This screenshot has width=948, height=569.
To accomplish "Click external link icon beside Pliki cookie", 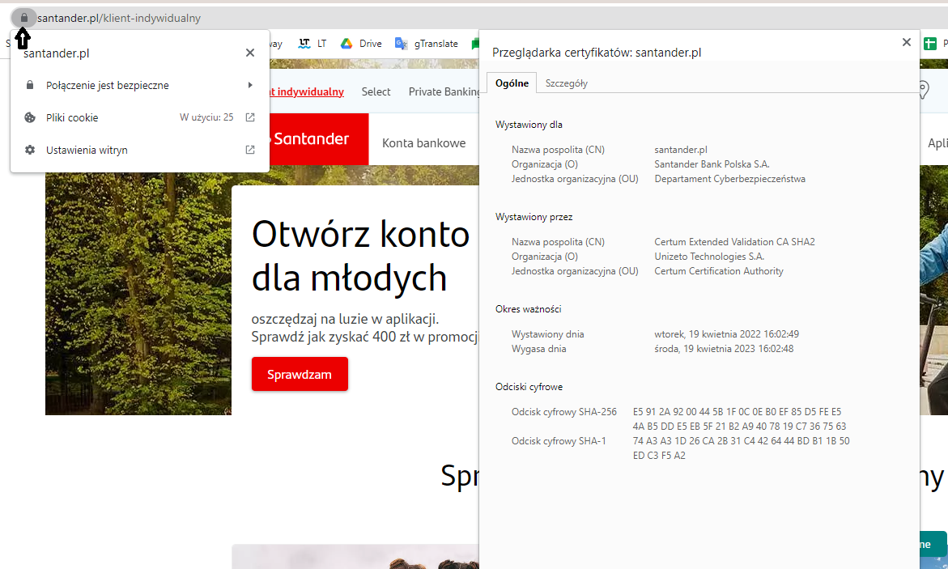I will click(250, 117).
